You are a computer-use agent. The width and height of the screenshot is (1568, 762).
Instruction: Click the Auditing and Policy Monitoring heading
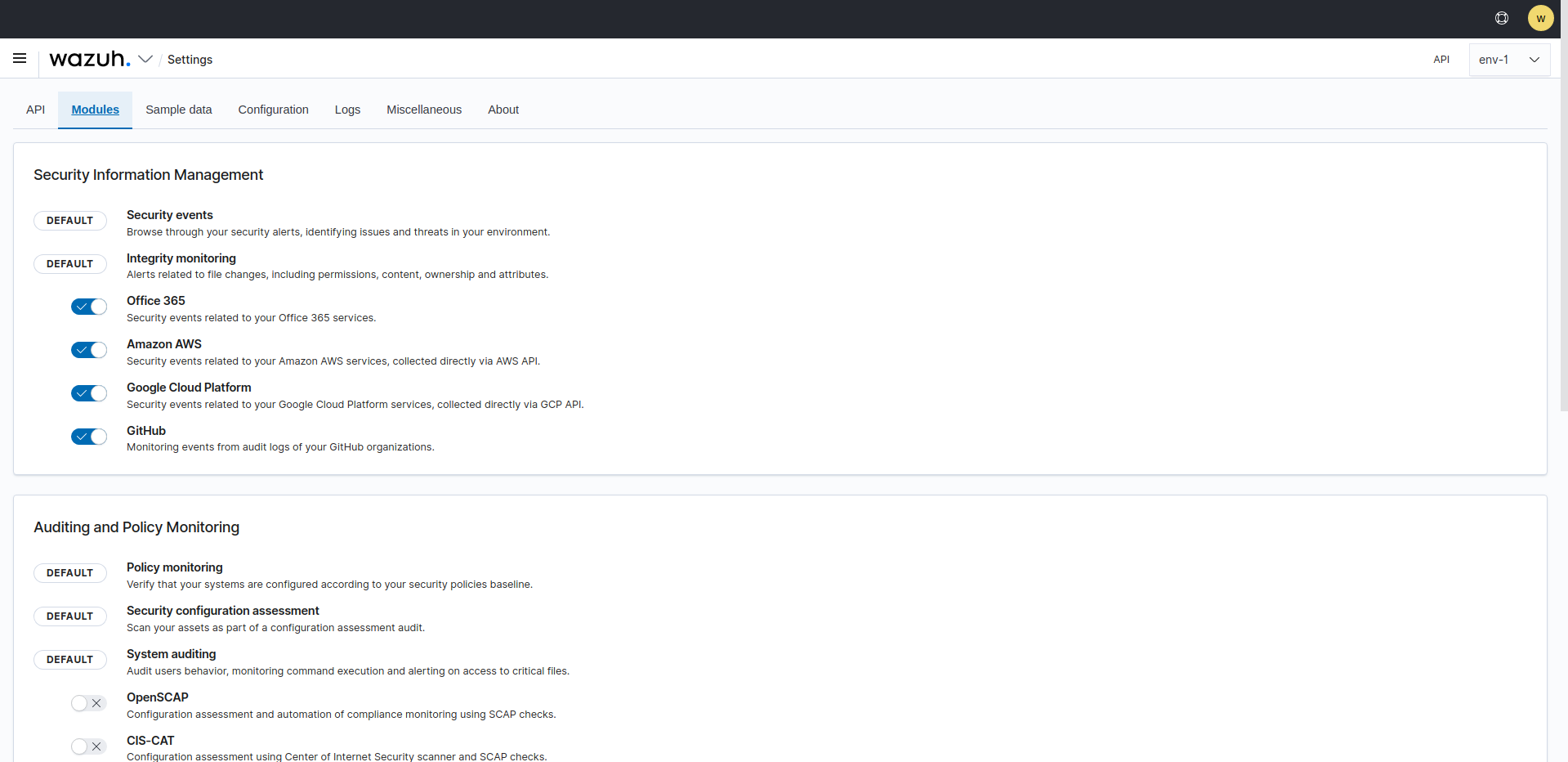coord(136,527)
